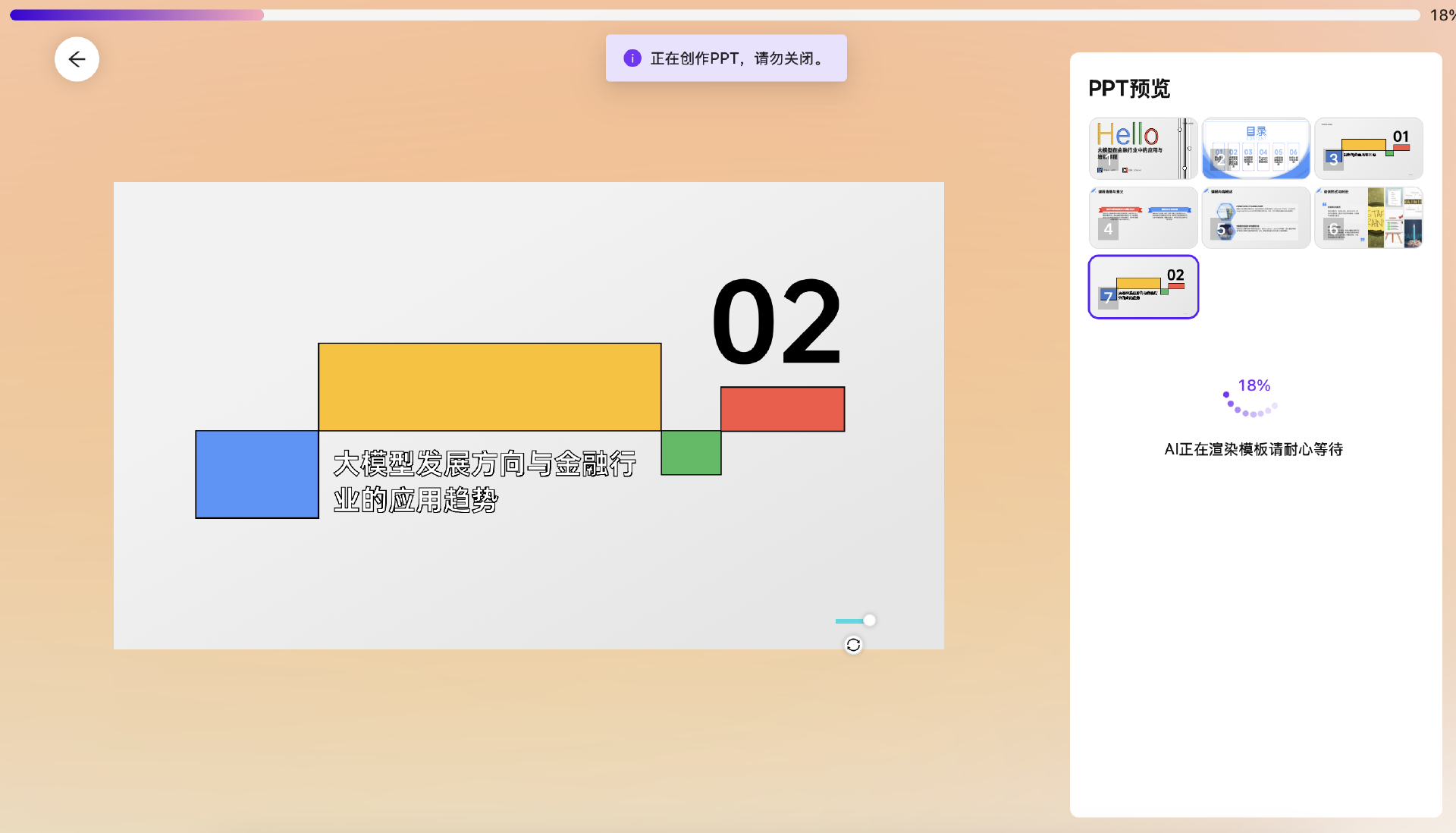Click the blue square on the slide
This screenshot has height=833, width=1456.
256,474
